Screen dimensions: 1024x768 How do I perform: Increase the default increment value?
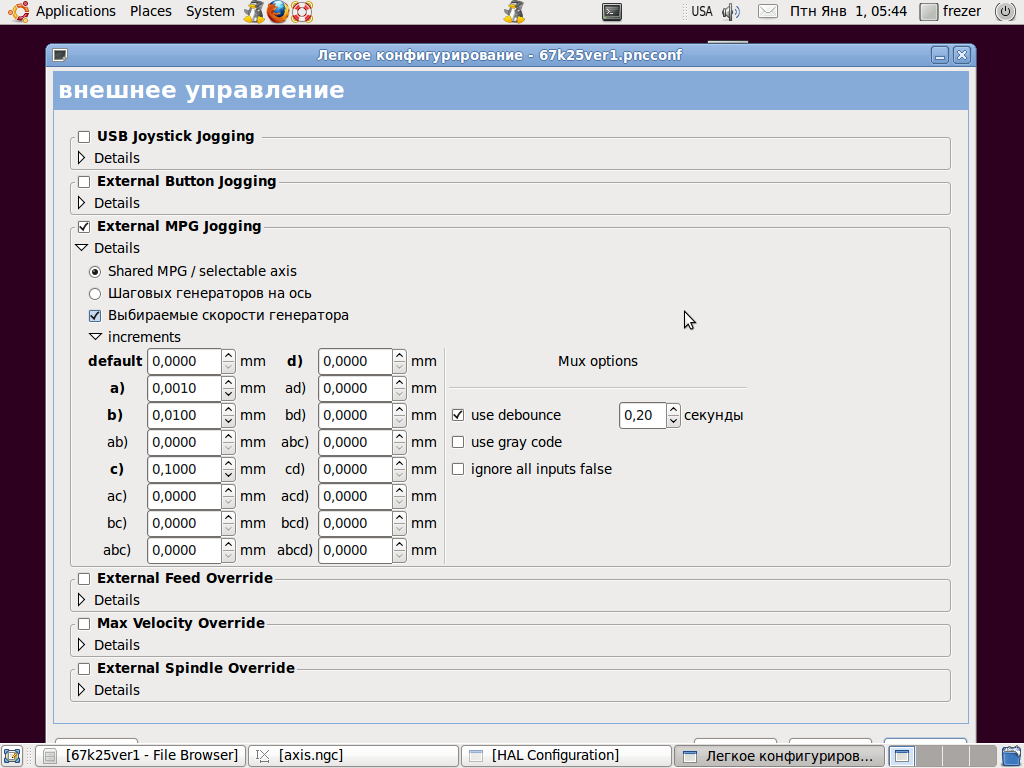[x=228, y=356]
